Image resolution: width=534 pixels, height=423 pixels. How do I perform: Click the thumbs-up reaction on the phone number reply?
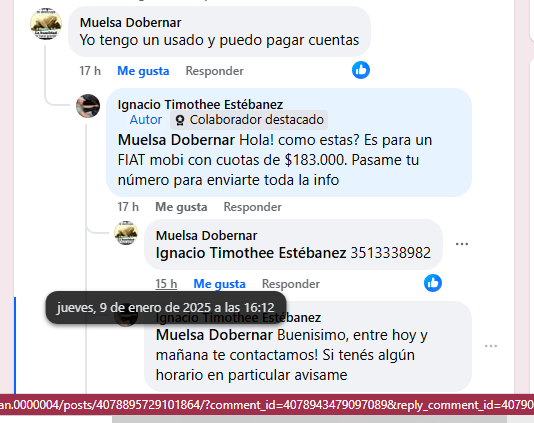(433, 283)
